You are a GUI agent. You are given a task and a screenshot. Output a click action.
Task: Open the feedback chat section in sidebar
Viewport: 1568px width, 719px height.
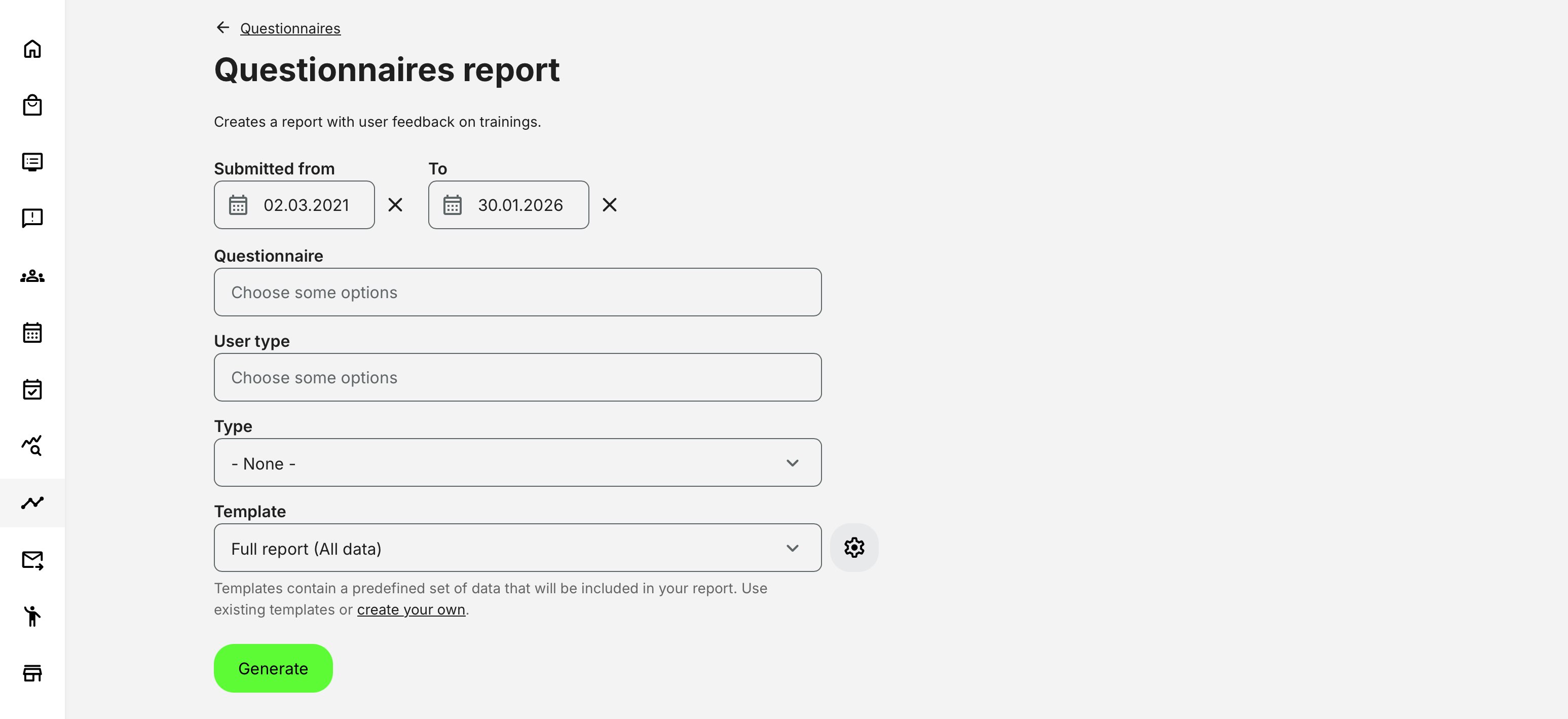click(x=33, y=218)
